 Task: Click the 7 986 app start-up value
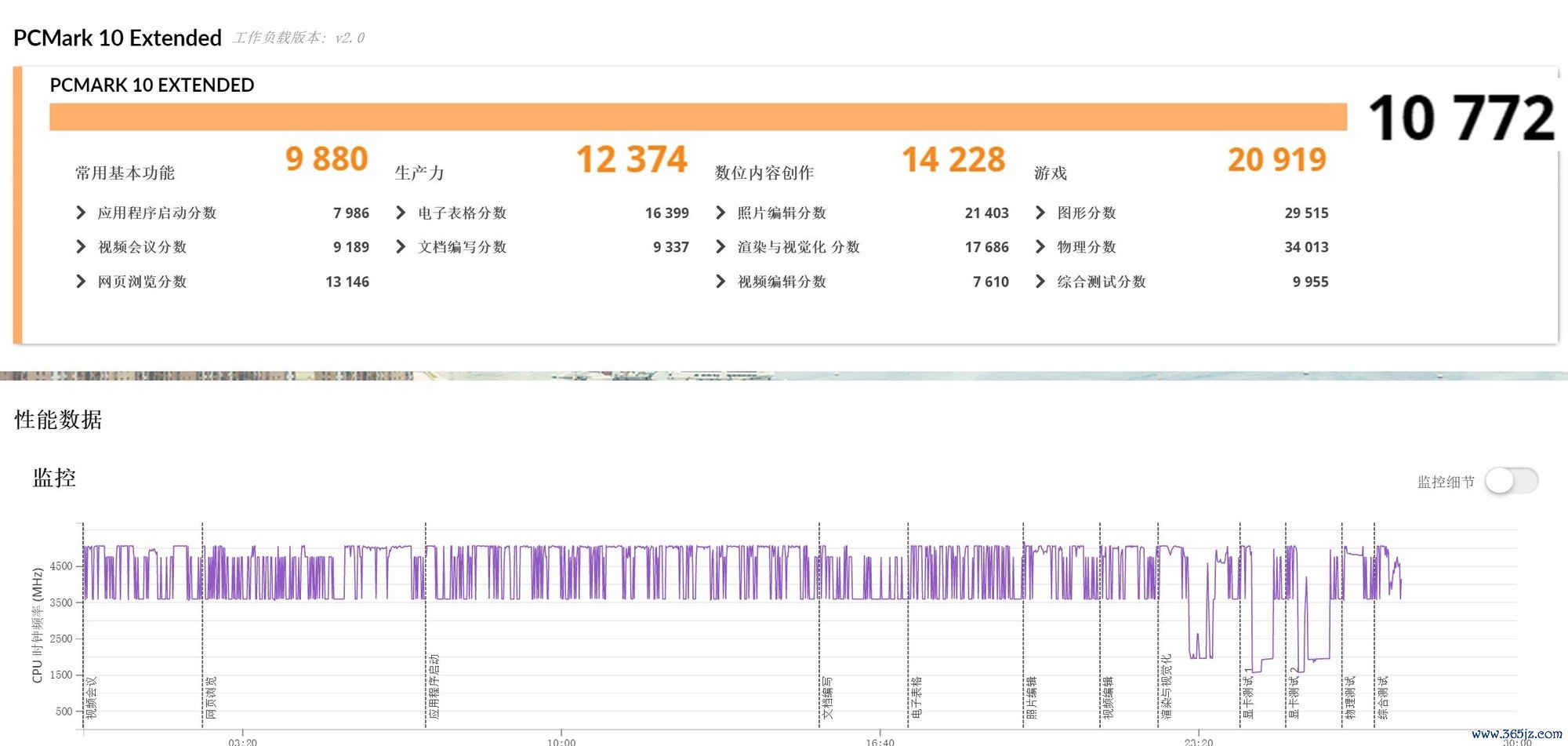351,213
